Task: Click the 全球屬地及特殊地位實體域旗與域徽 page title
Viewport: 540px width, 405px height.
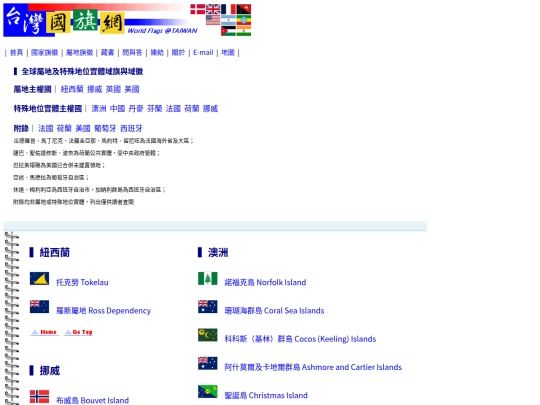Action: [x=82, y=71]
